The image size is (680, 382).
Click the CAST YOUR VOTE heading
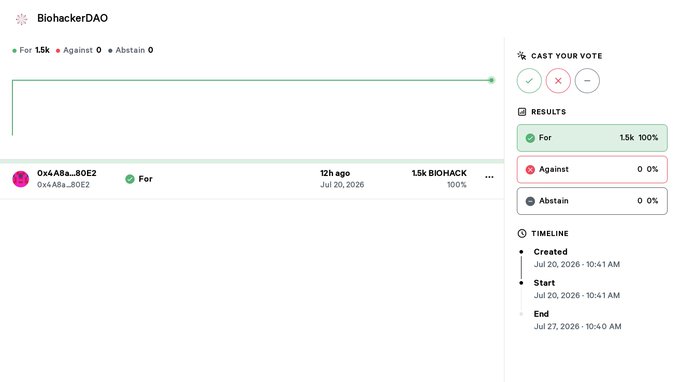[566, 56]
